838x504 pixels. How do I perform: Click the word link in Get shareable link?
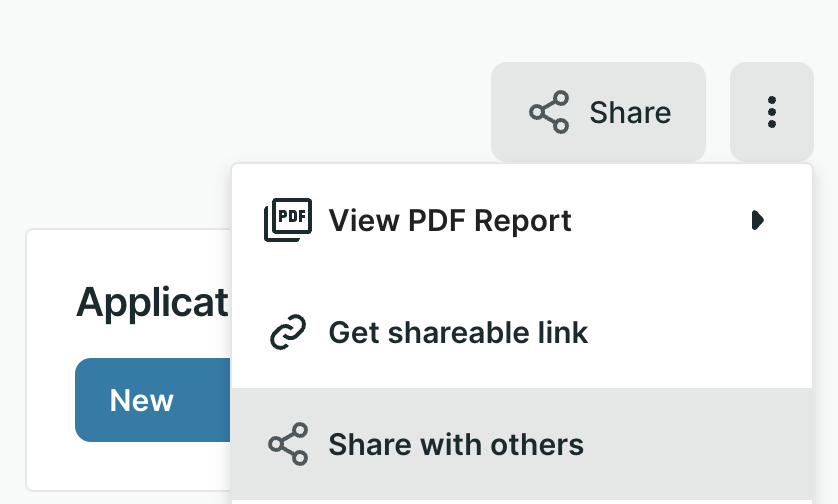click(x=562, y=332)
